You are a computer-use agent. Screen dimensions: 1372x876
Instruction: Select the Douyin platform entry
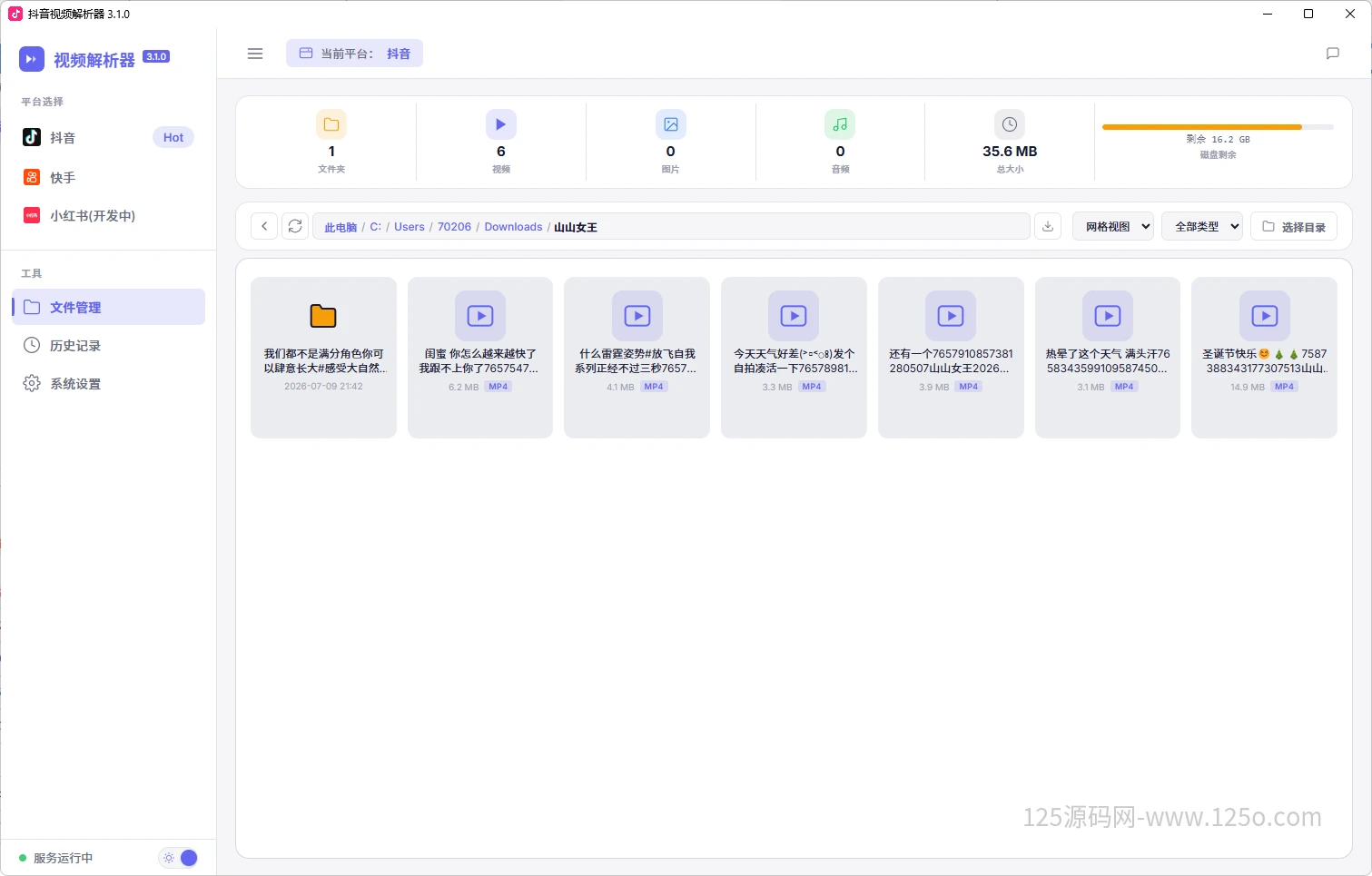108,137
